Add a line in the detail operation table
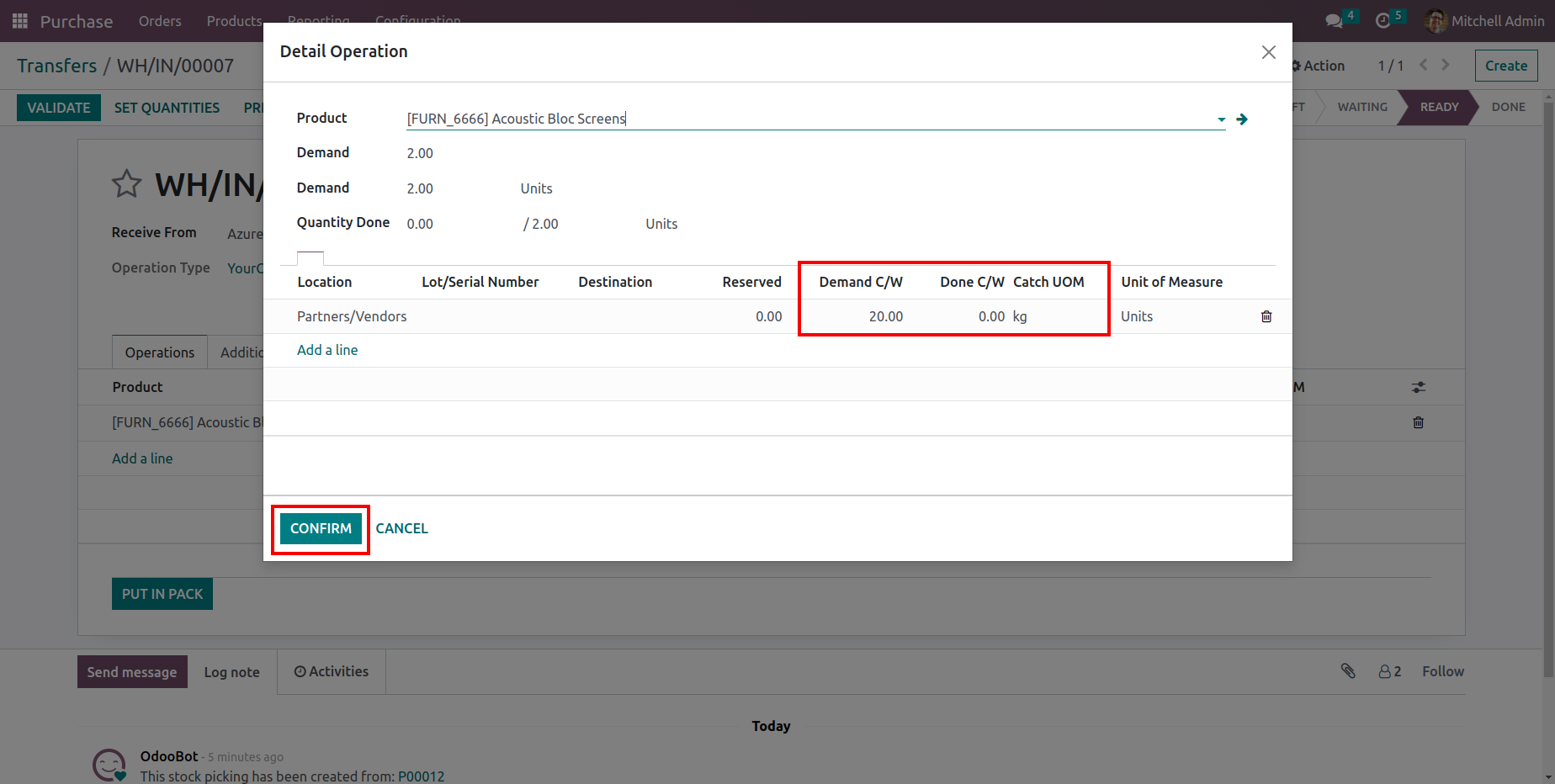Screen dimensions: 1555x784 327,350
